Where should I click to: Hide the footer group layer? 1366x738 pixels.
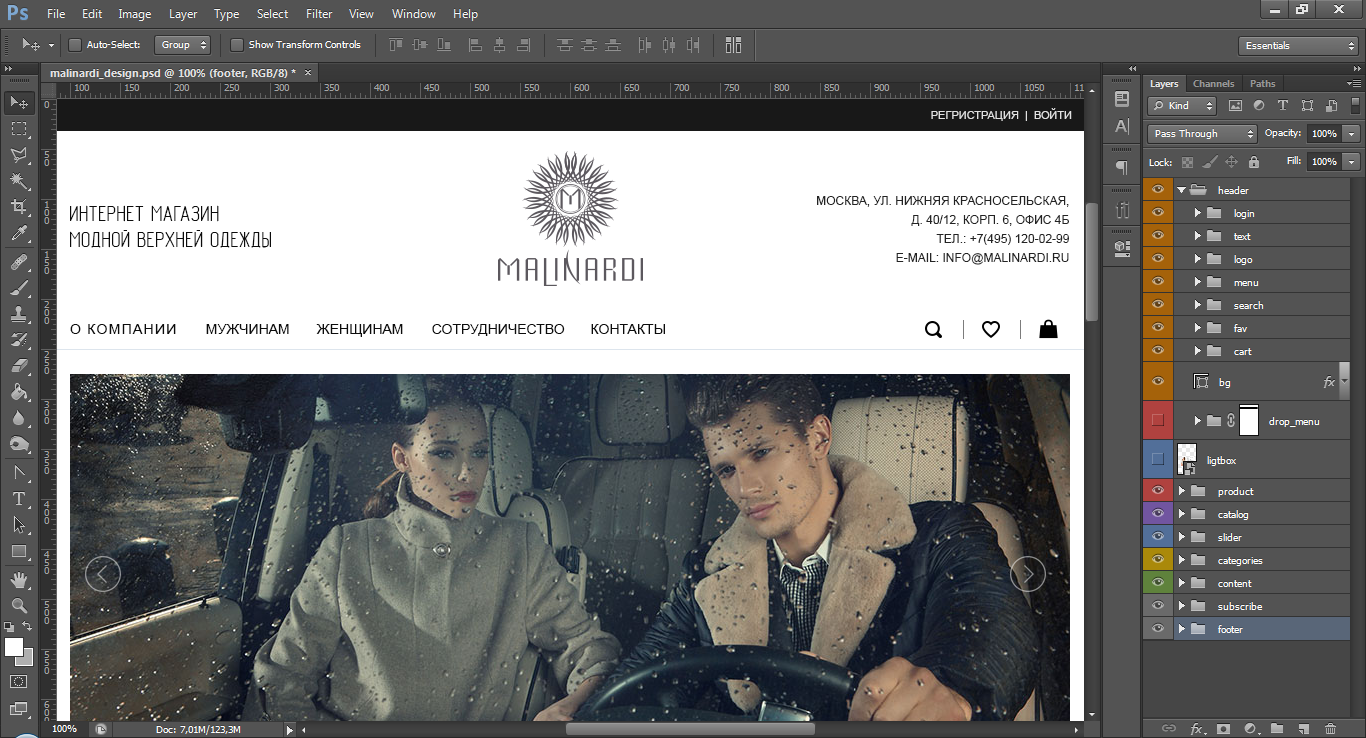click(1158, 628)
